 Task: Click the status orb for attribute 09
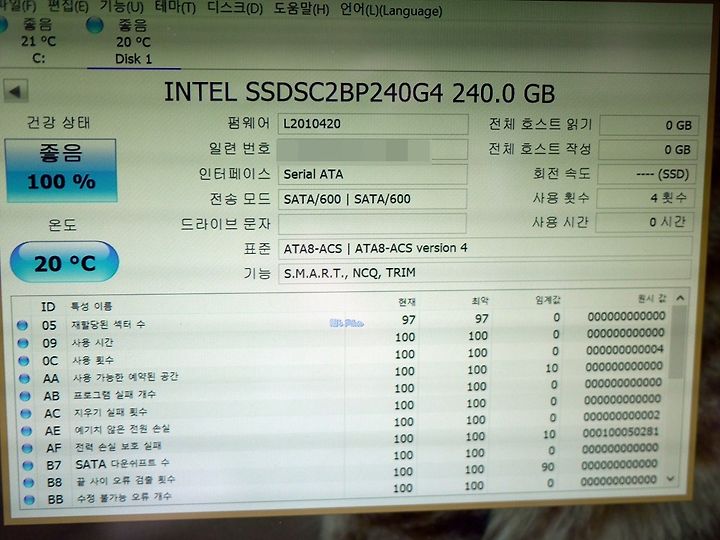click(x=23, y=343)
